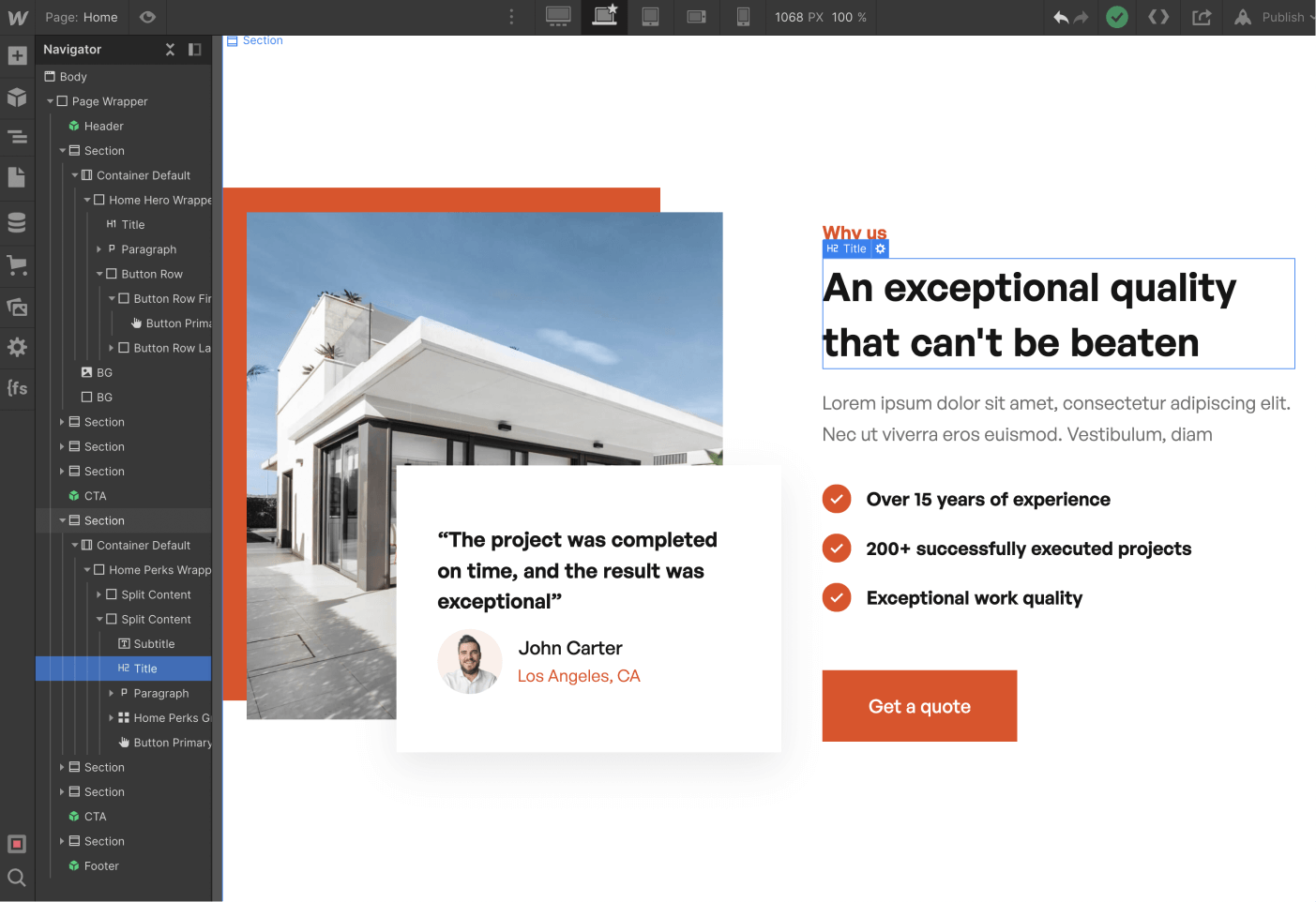1316x902 pixels.
Task: Expand the Paragraph element under Home Hero Wrapper
Action: coord(98,248)
